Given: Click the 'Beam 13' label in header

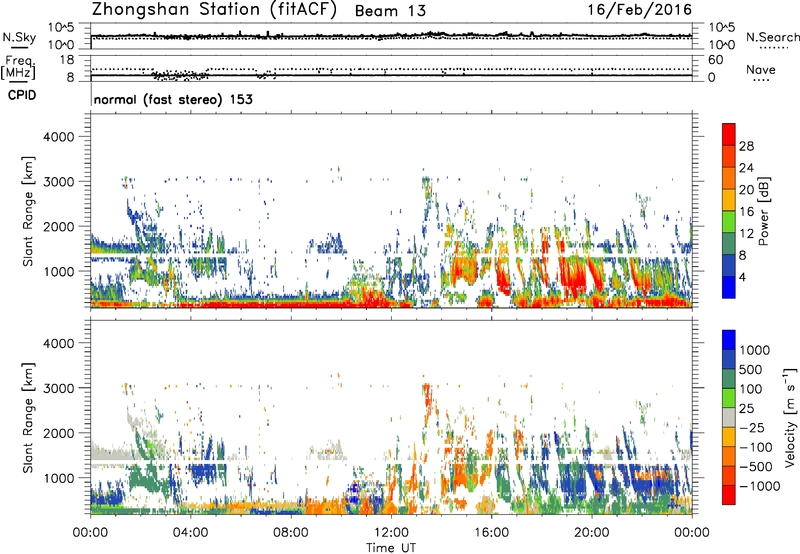Looking at the screenshot, I should pos(390,11).
